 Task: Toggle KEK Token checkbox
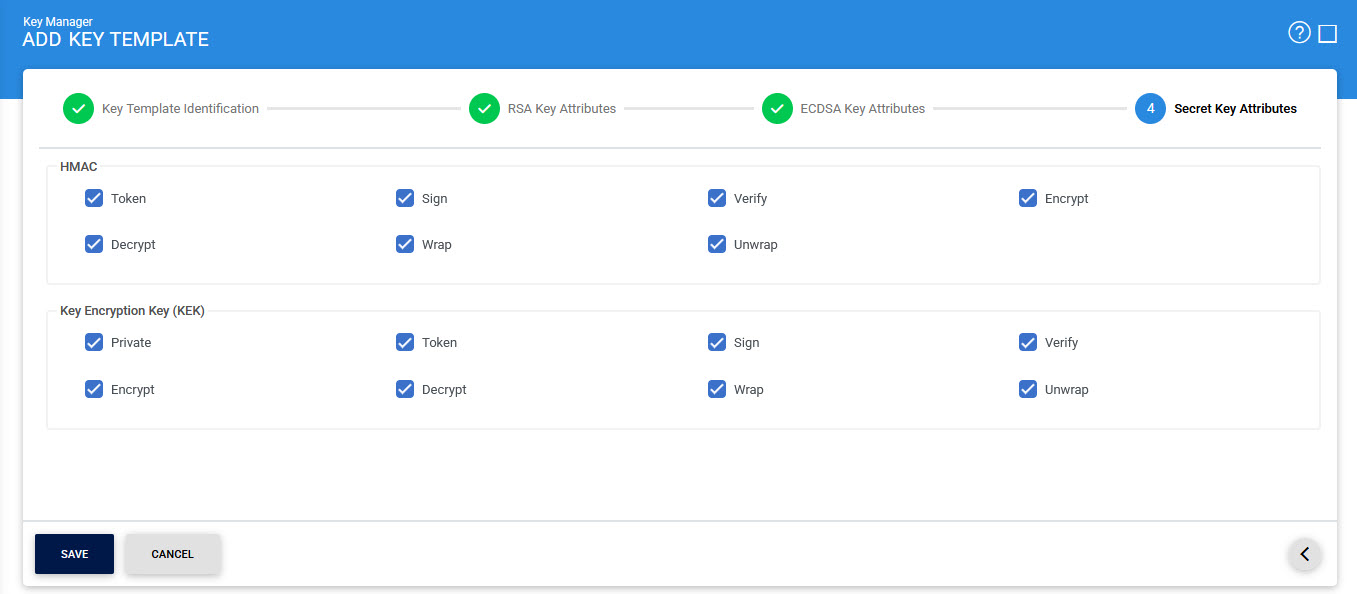click(405, 342)
